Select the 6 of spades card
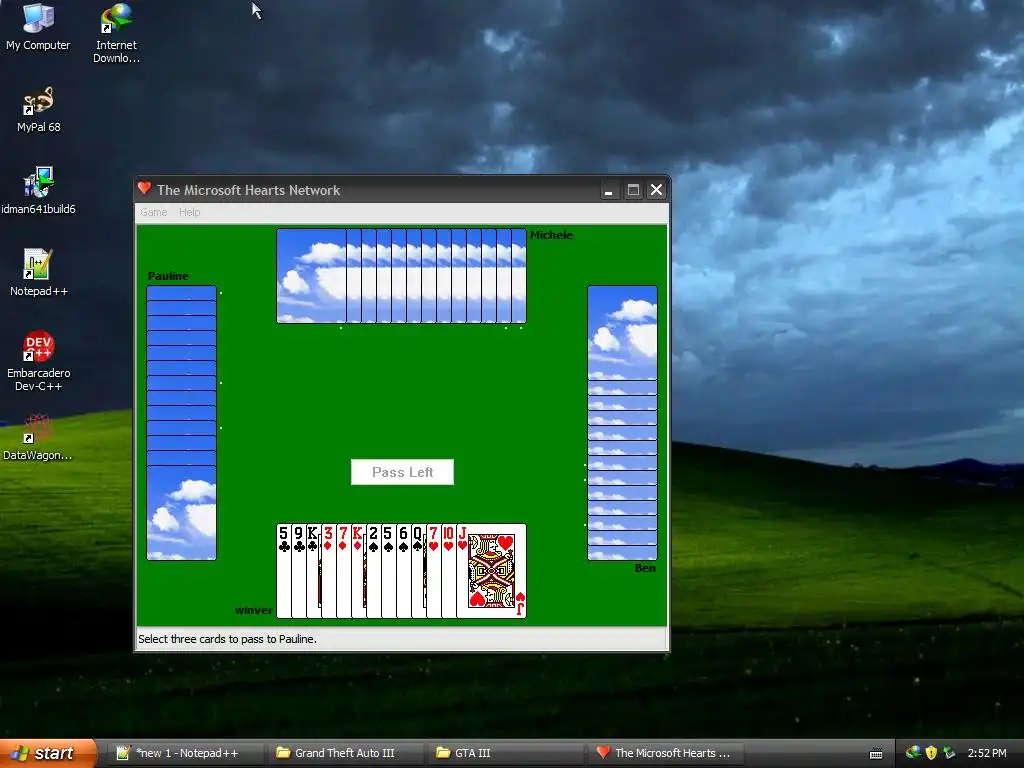Screen dimensions: 1024x768 [x=404, y=571]
